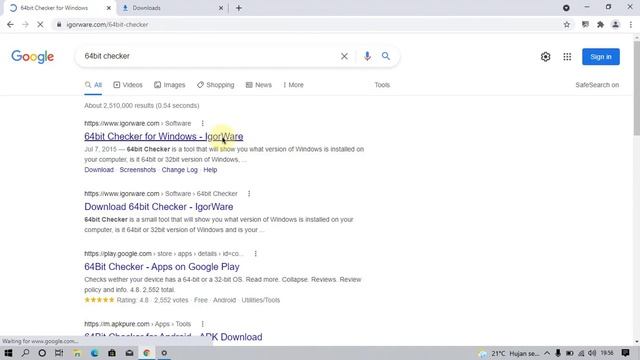Open Windows Start menu
Screen dimensions: 640x360
pos(8,353)
